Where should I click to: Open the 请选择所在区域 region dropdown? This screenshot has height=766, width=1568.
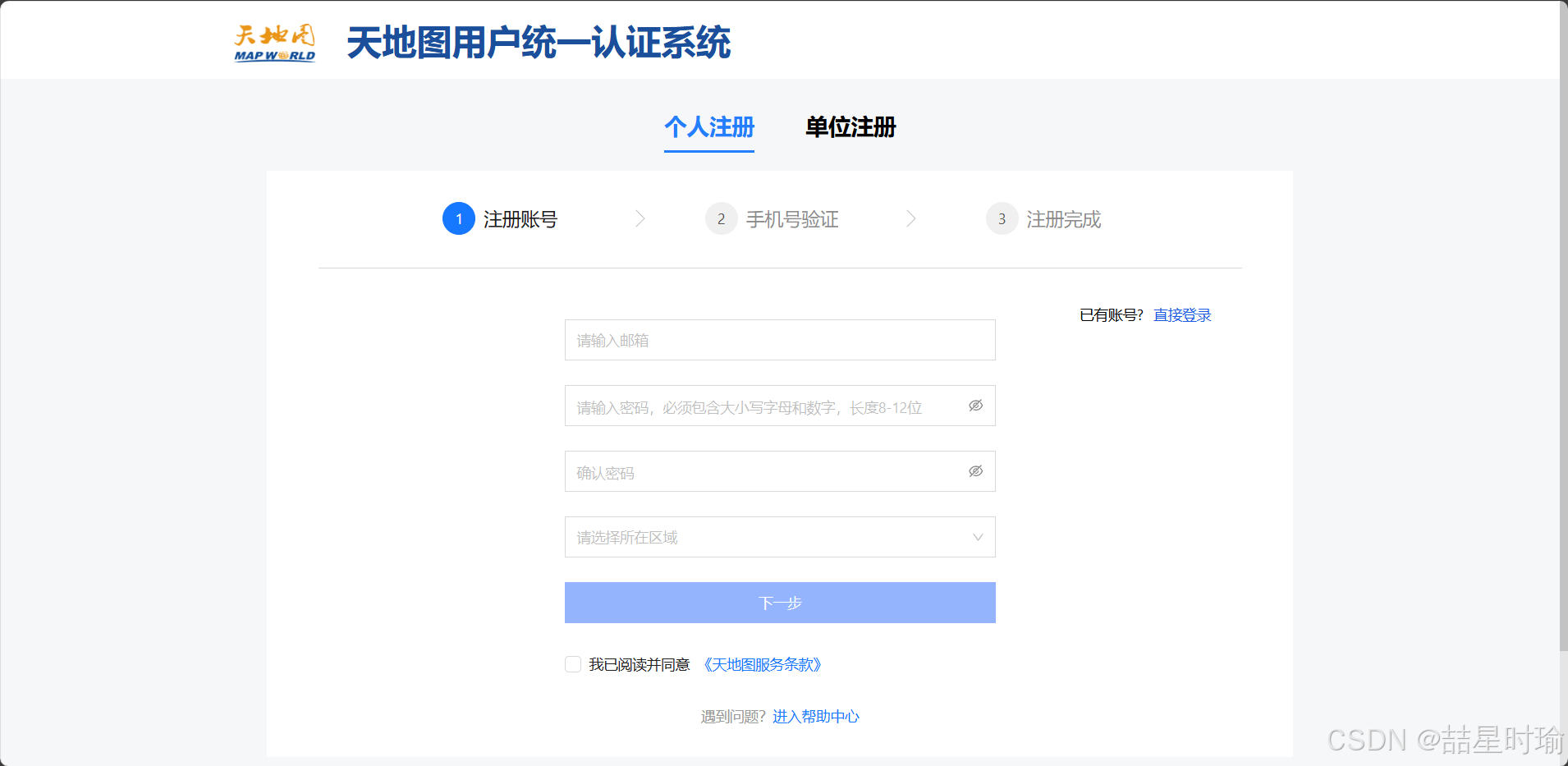tap(780, 537)
